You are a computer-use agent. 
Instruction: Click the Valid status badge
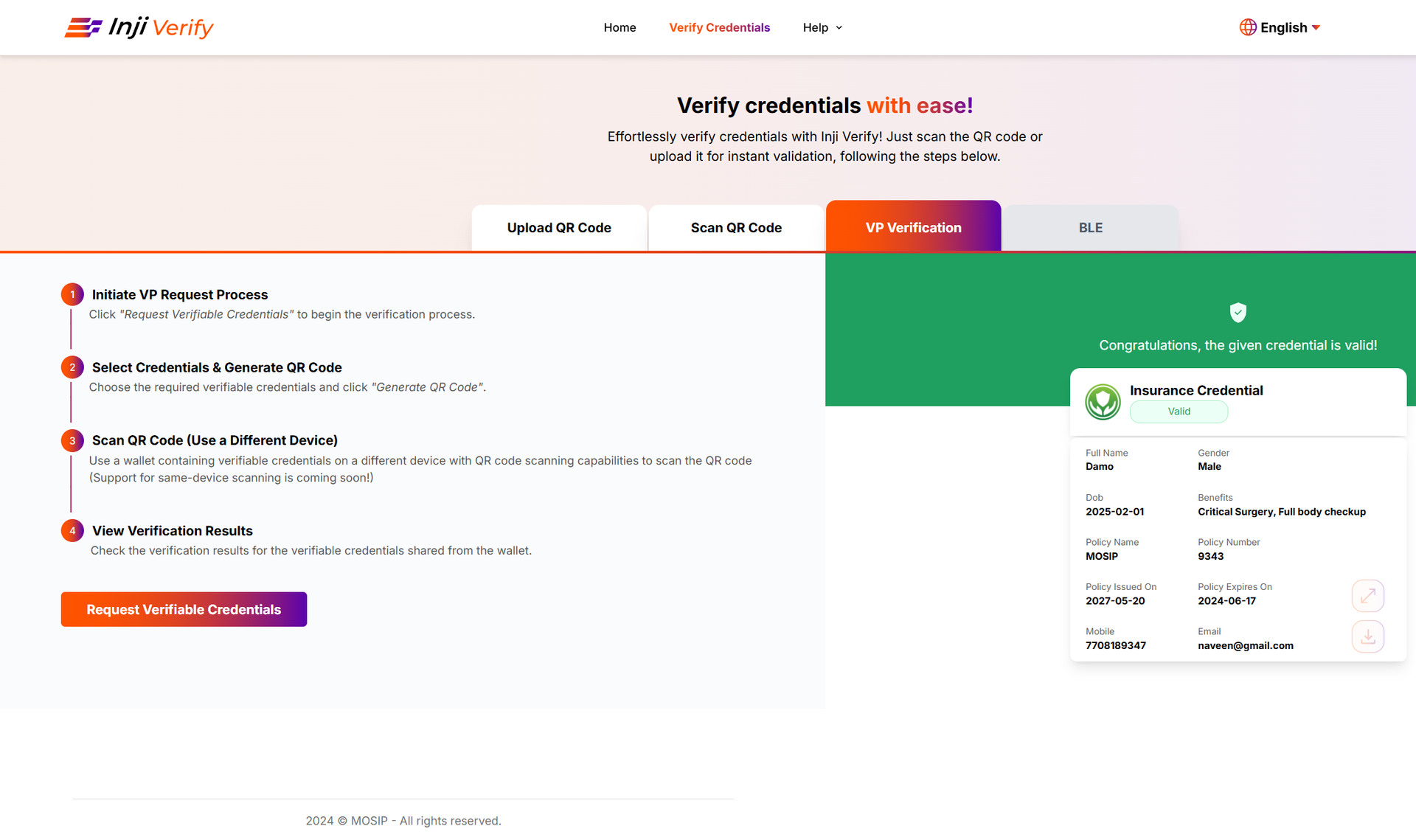(1179, 412)
